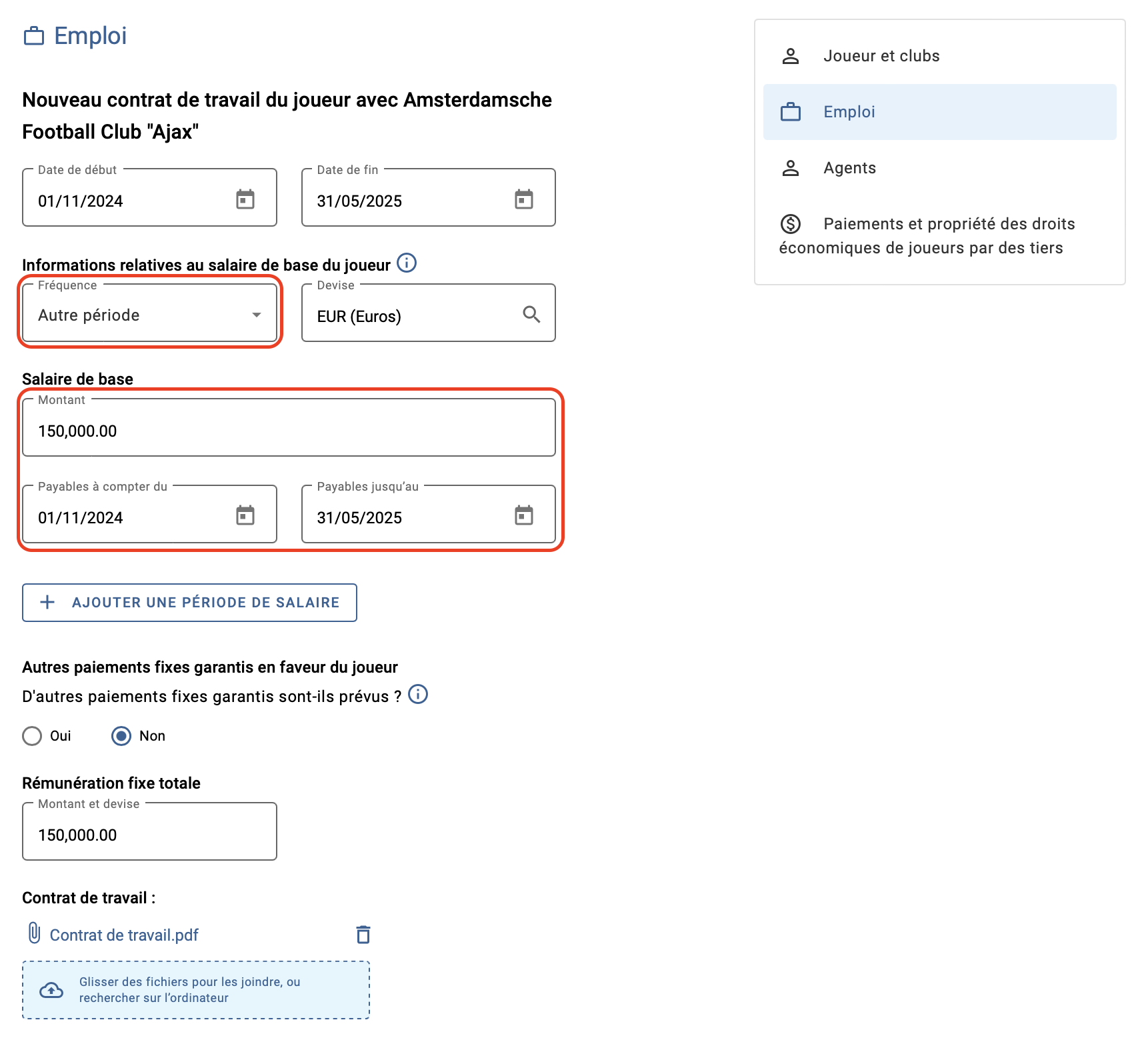
Task: Click the file drop zone to browse
Action: (x=196, y=990)
